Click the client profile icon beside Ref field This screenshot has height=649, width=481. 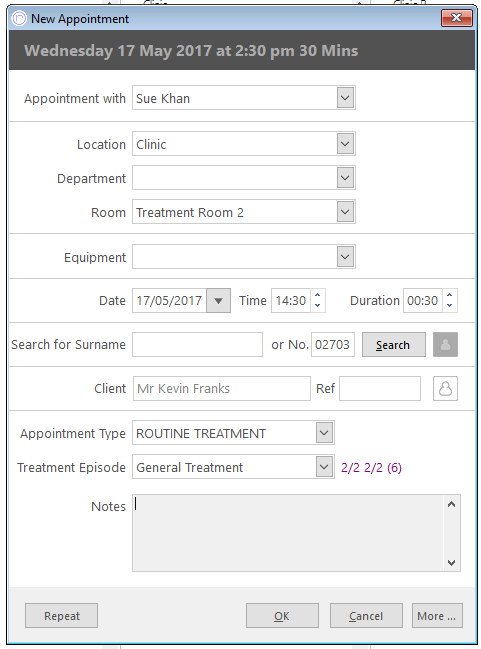pos(445,388)
